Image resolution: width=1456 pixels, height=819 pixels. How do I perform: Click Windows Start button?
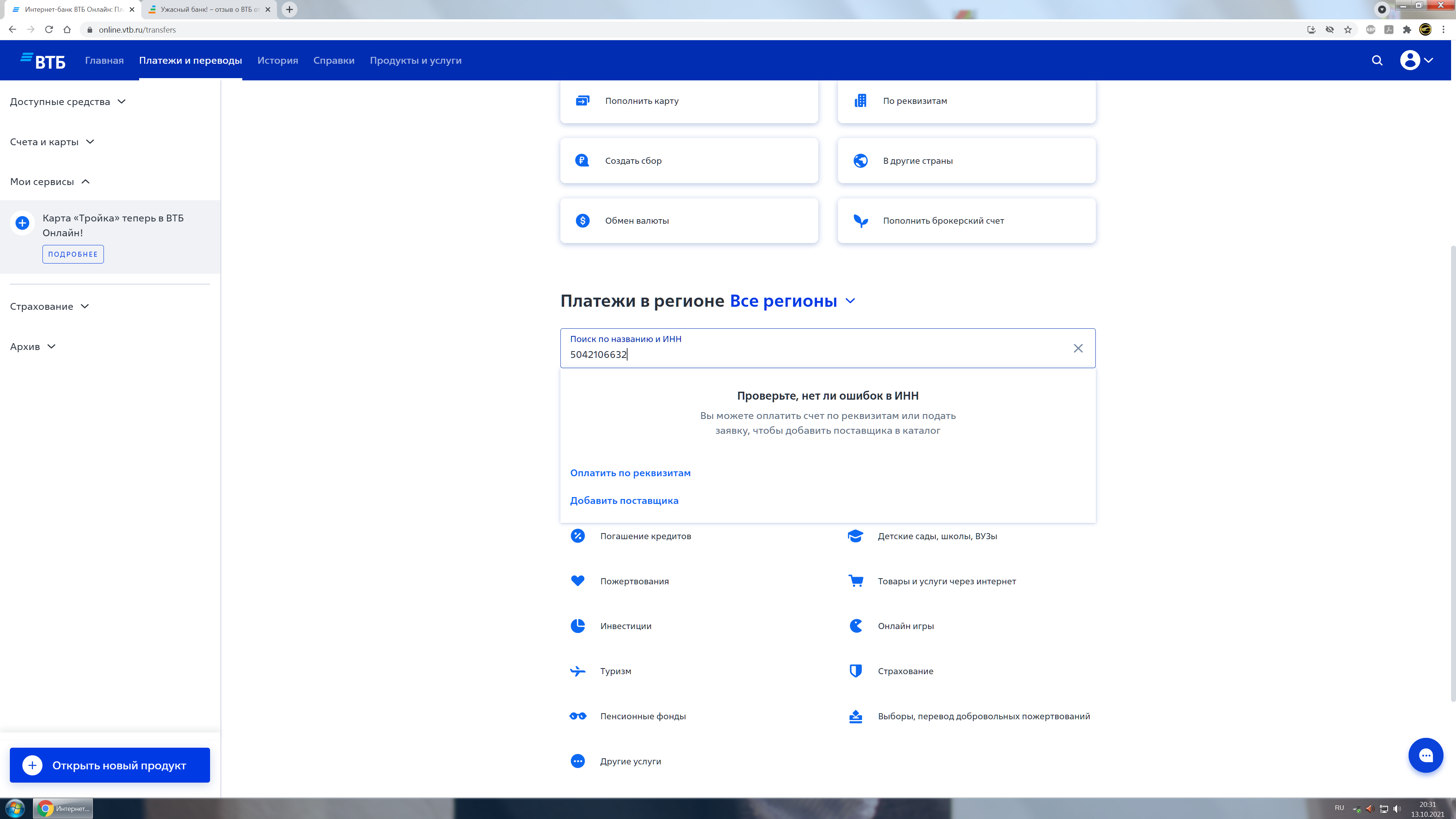(x=15, y=809)
